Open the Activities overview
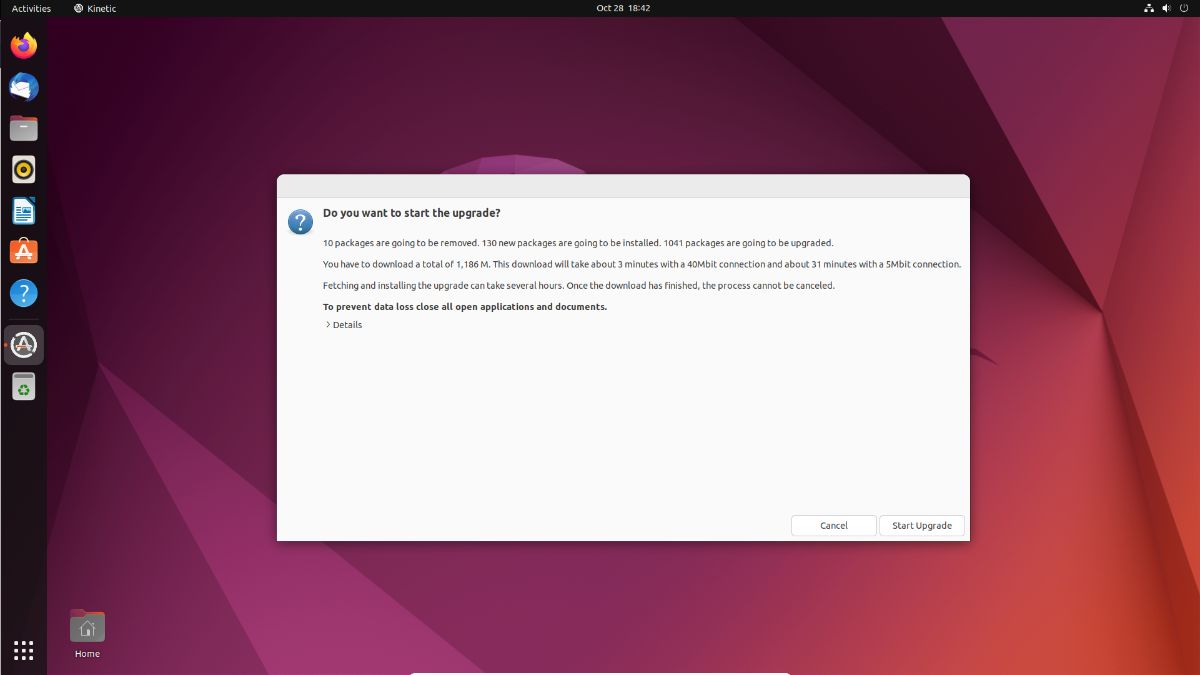 click(30, 8)
